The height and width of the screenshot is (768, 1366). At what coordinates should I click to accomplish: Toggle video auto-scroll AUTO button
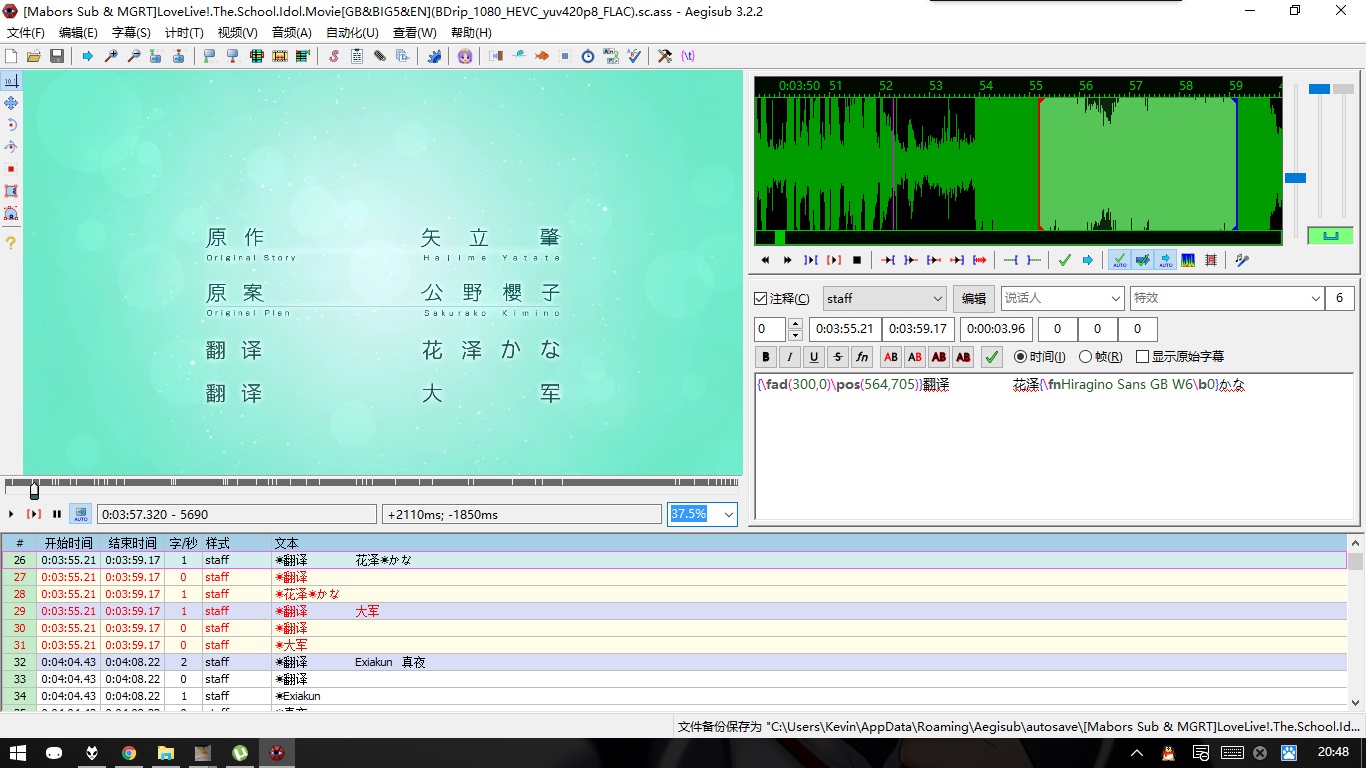(x=80, y=514)
